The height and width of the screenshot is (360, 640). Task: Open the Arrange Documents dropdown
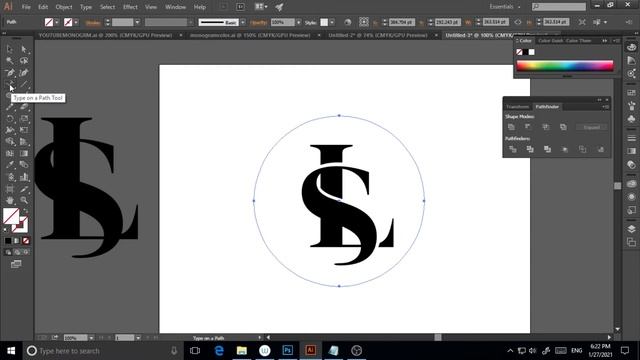click(261, 7)
